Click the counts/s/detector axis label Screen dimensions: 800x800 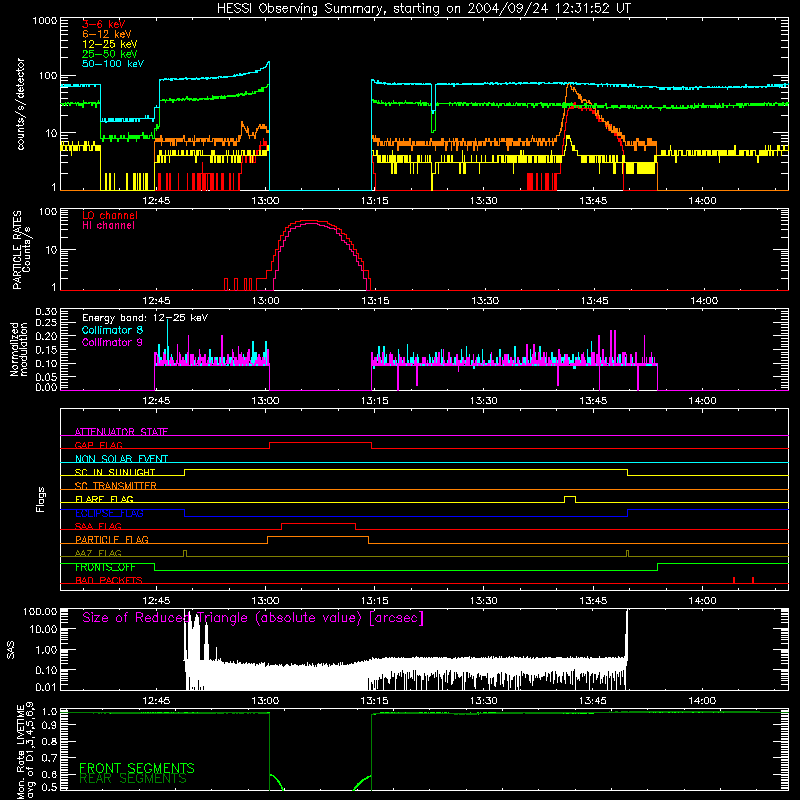[20, 104]
